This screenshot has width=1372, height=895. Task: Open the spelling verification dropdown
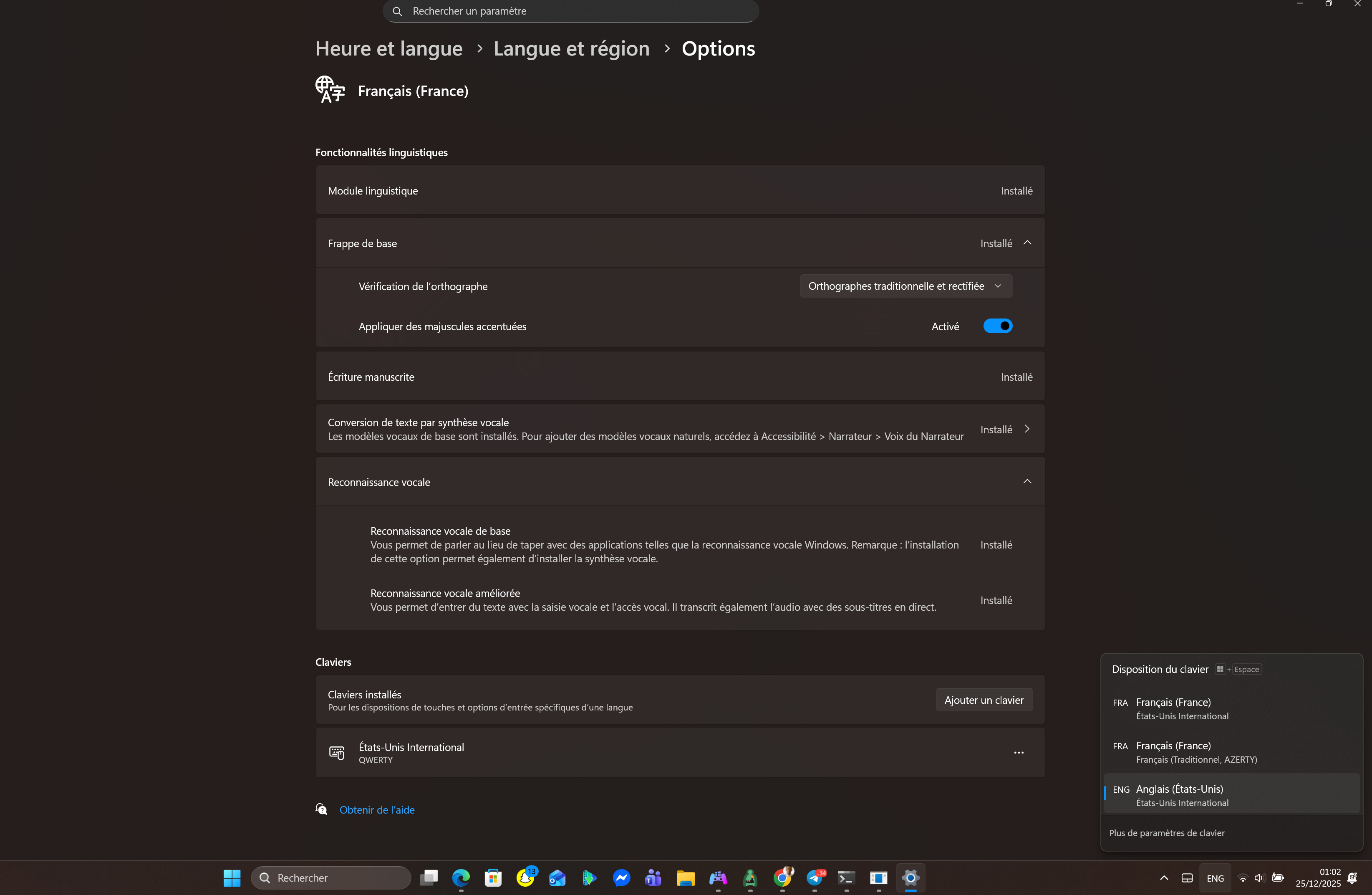pos(905,286)
